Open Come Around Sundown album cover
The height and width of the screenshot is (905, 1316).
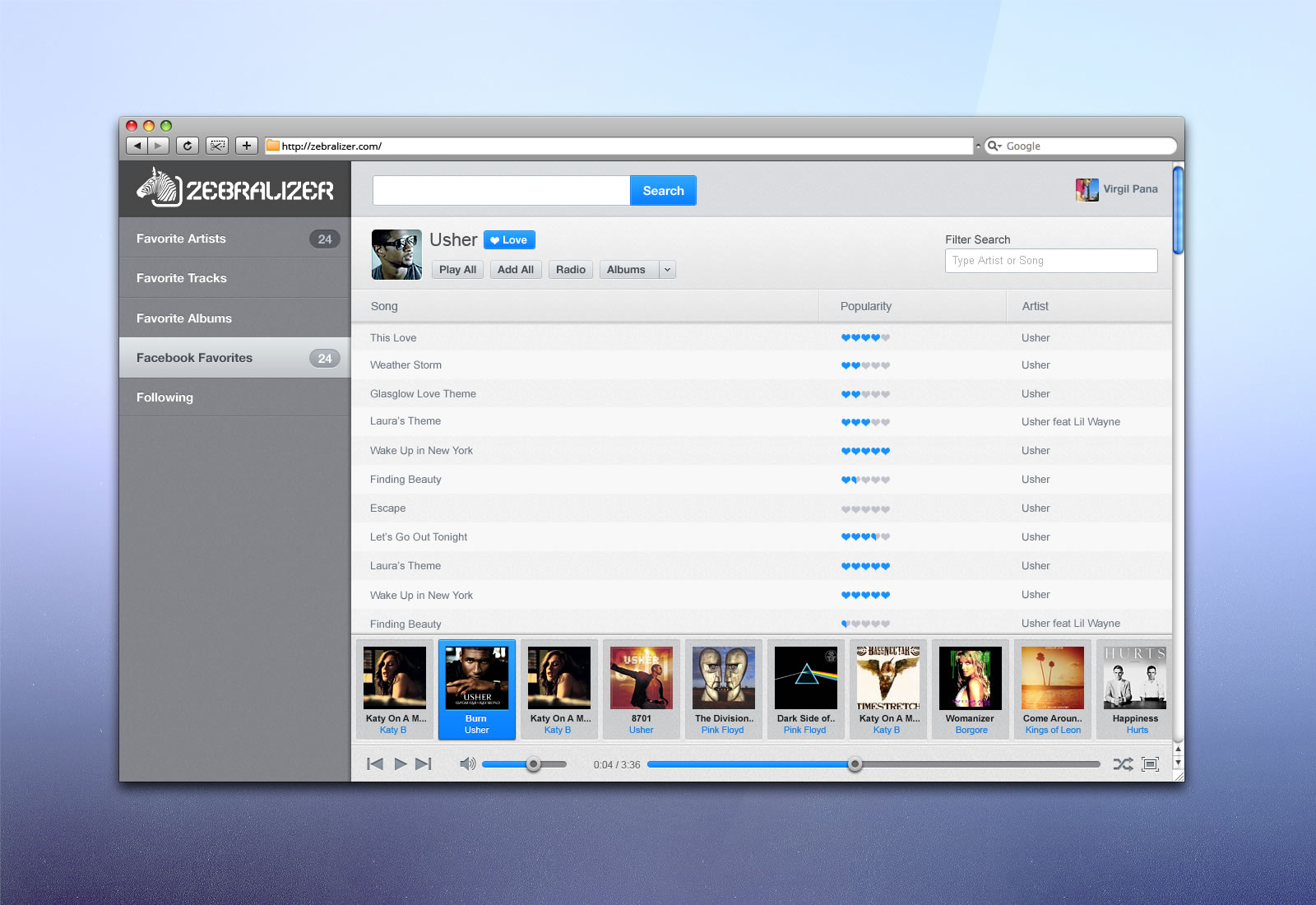click(x=1053, y=678)
